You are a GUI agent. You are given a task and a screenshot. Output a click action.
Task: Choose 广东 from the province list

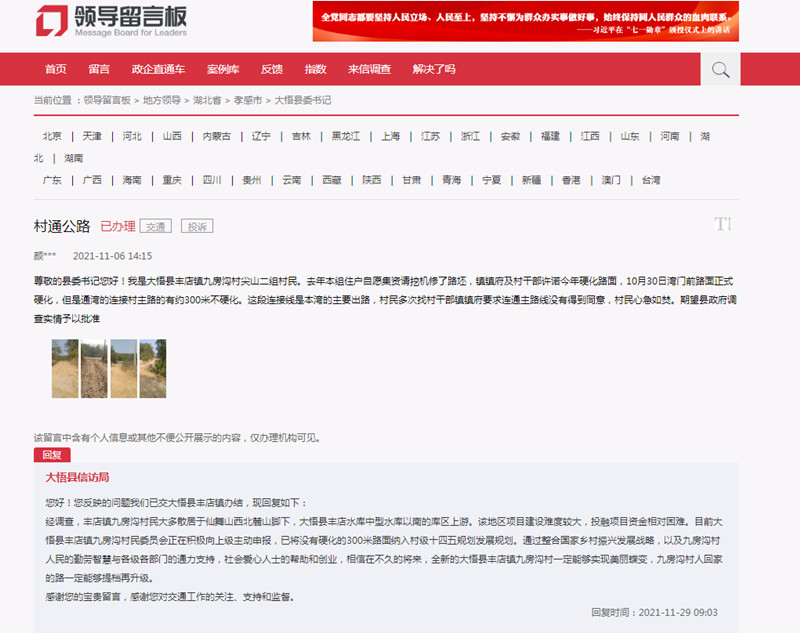(x=52, y=180)
